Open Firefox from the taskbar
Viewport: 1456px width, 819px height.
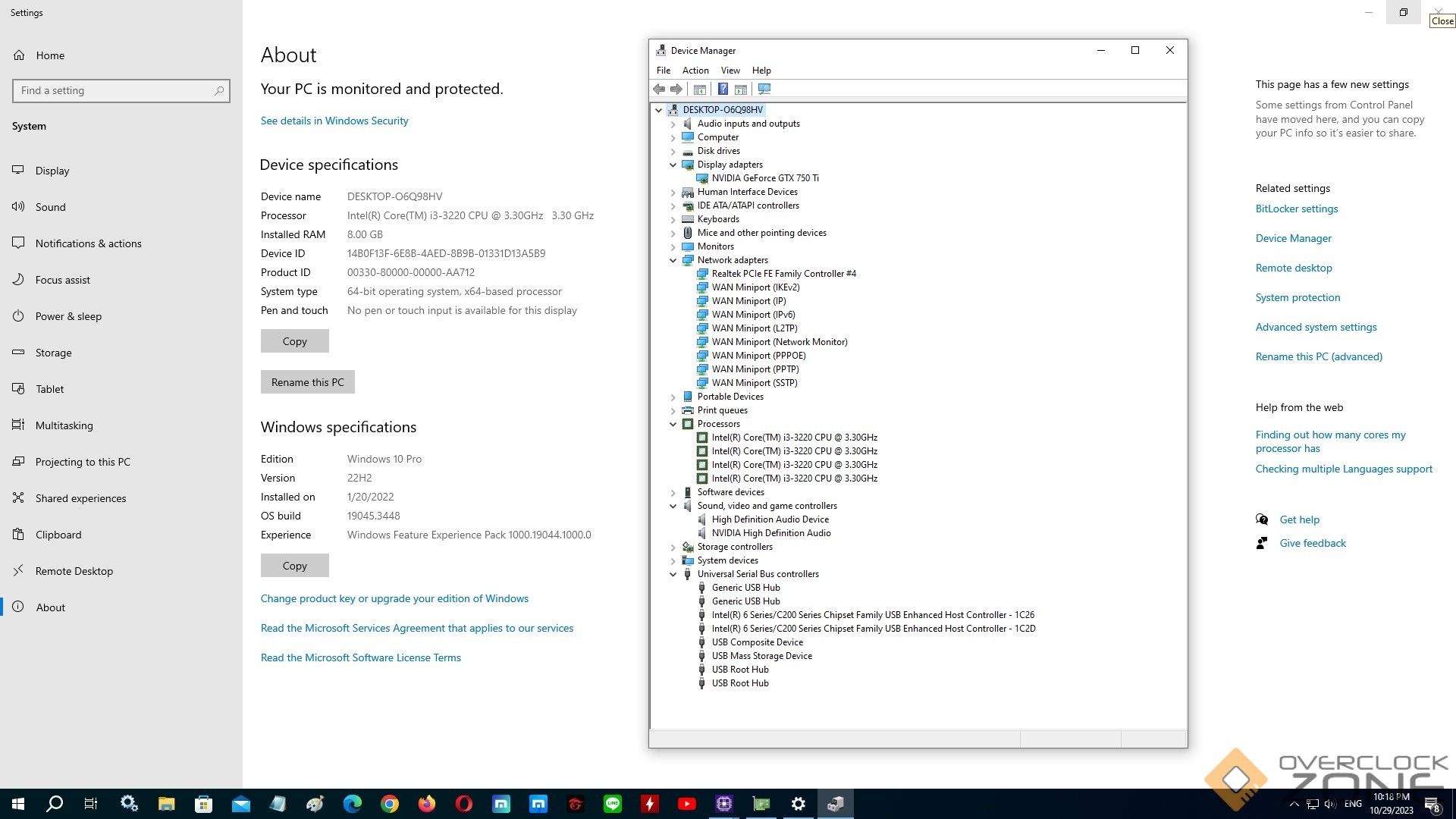coord(427,804)
